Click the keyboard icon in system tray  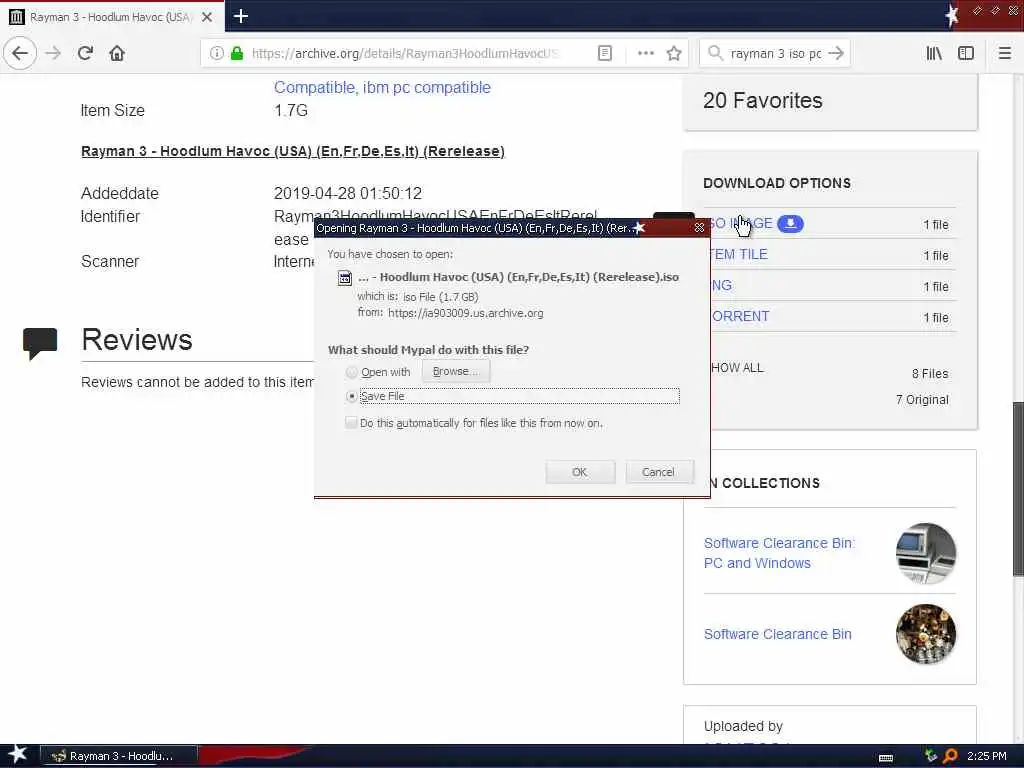click(x=886, y=757)
